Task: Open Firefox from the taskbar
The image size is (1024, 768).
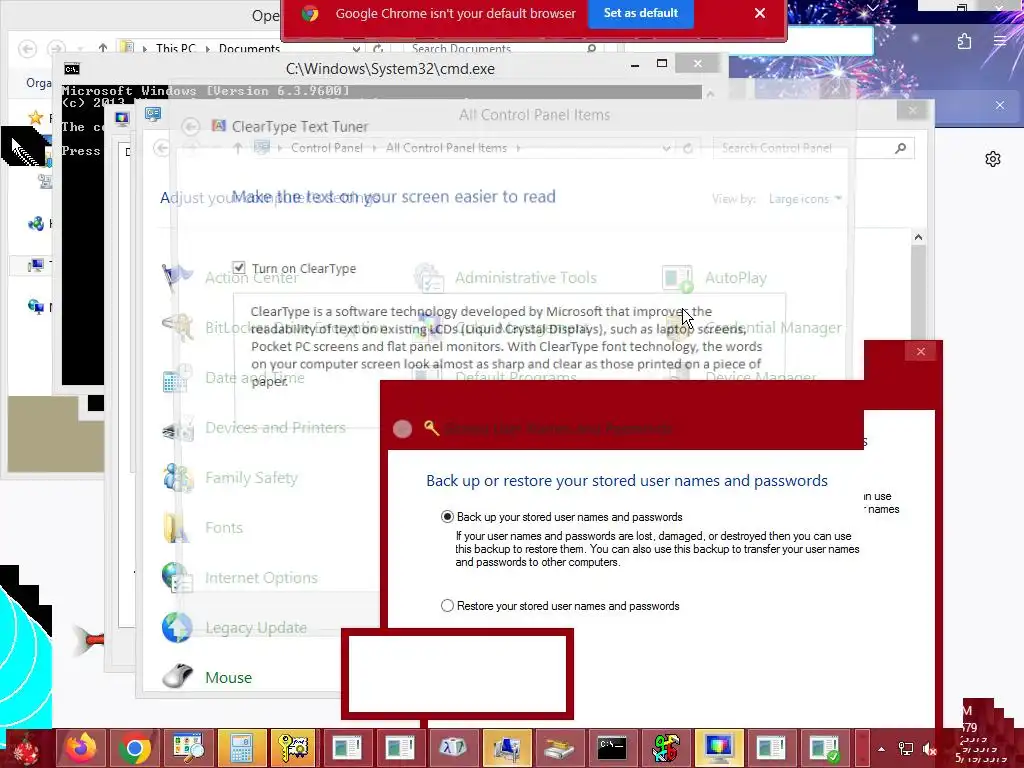Action: click(x=81, y=748)
